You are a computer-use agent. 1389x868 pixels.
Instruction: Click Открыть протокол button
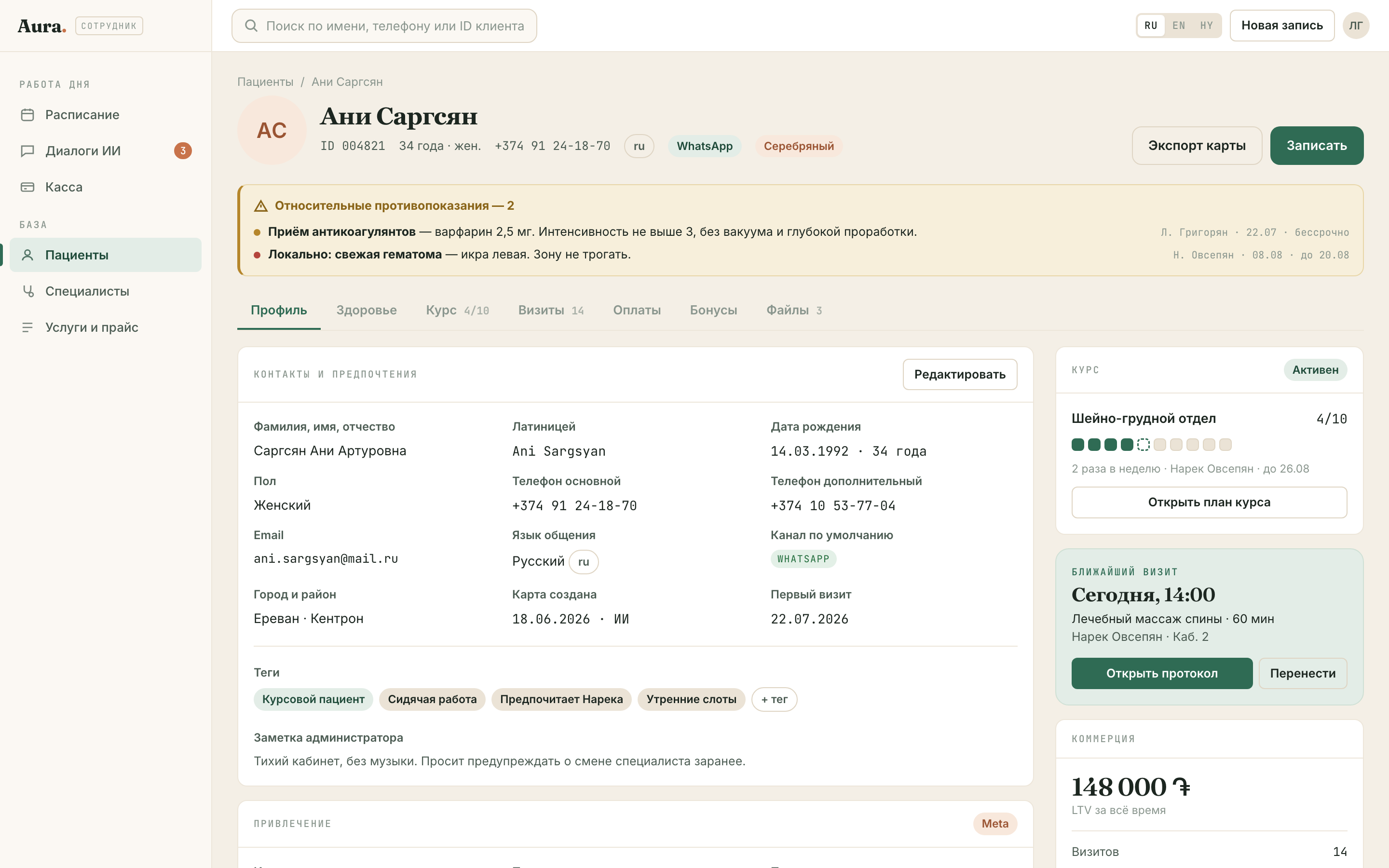(x=1162, y=673)
